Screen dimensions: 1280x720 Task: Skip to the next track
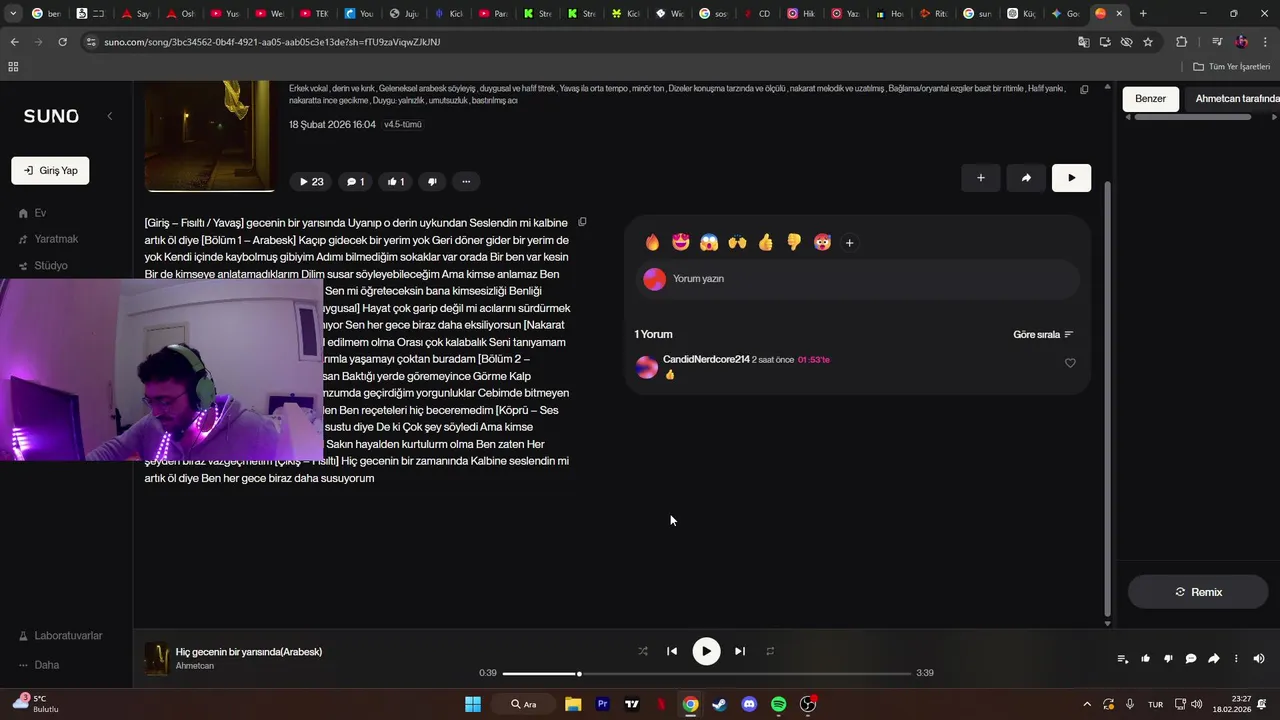pos(740,651)
